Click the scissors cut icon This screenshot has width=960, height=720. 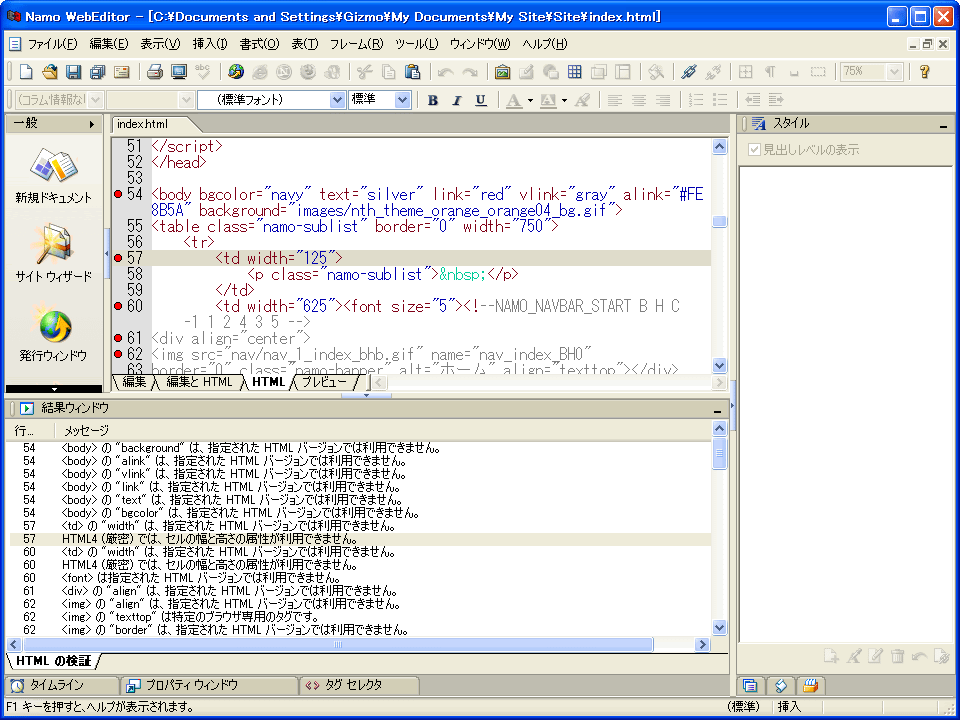[364, 72]
